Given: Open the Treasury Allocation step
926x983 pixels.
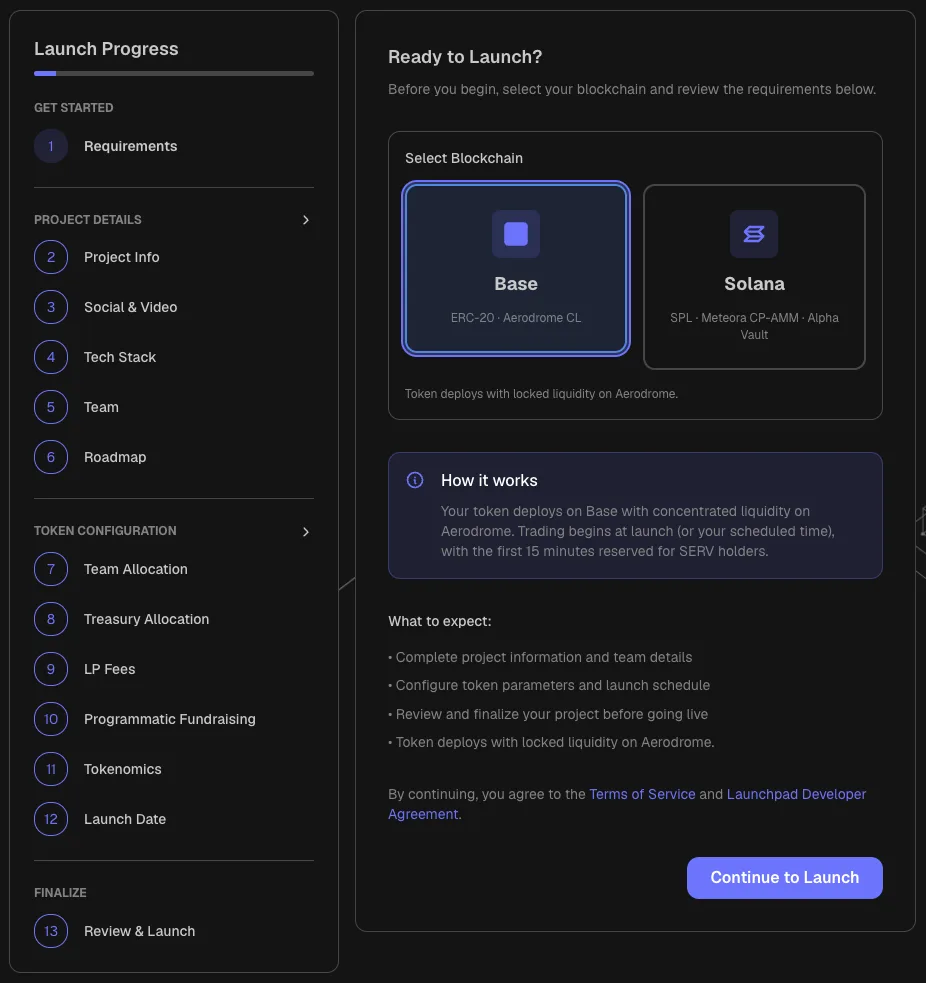Looking at the screenshot, I should [174, 619].
